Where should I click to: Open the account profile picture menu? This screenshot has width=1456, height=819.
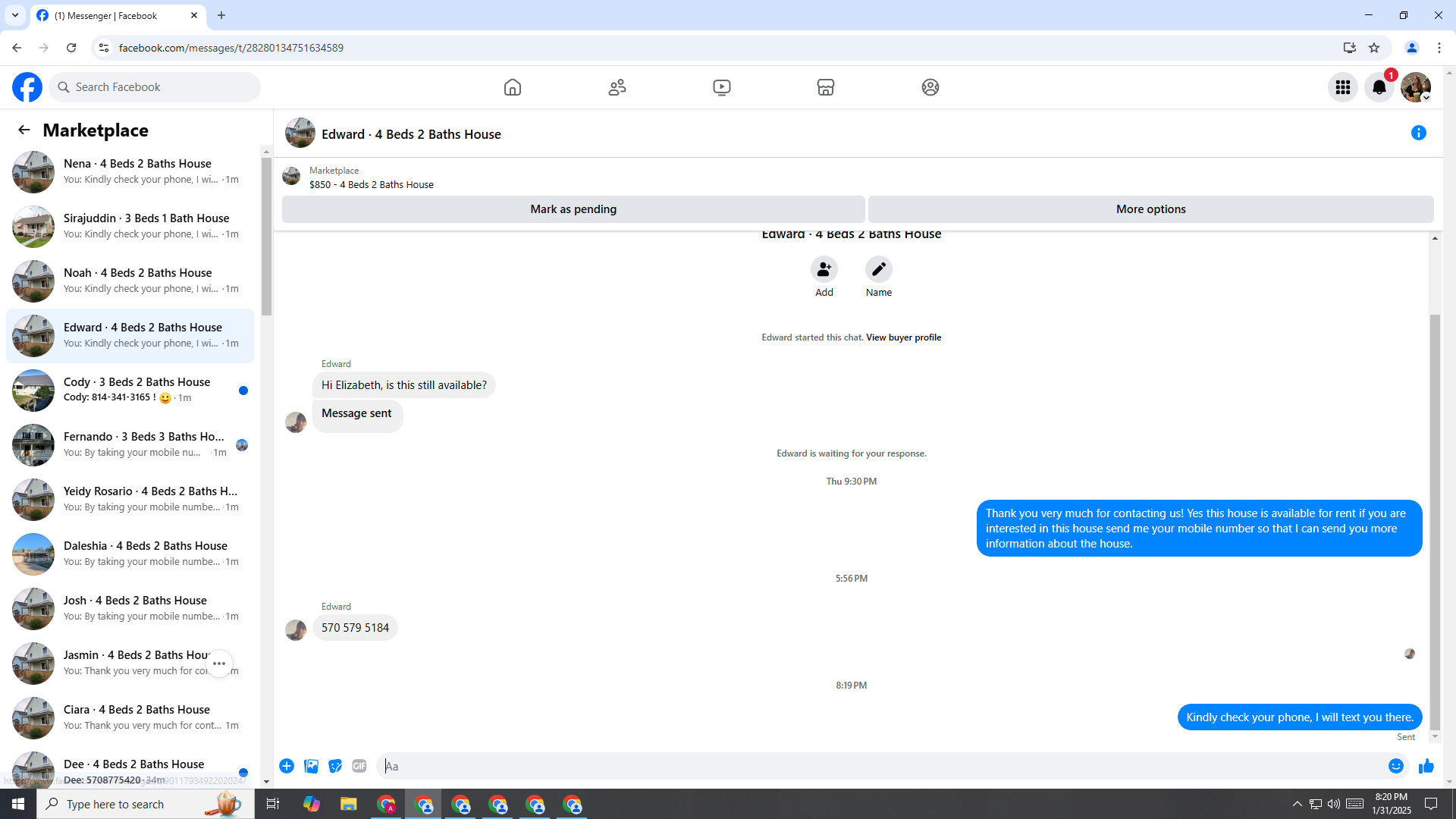(x=1416, y=87)
